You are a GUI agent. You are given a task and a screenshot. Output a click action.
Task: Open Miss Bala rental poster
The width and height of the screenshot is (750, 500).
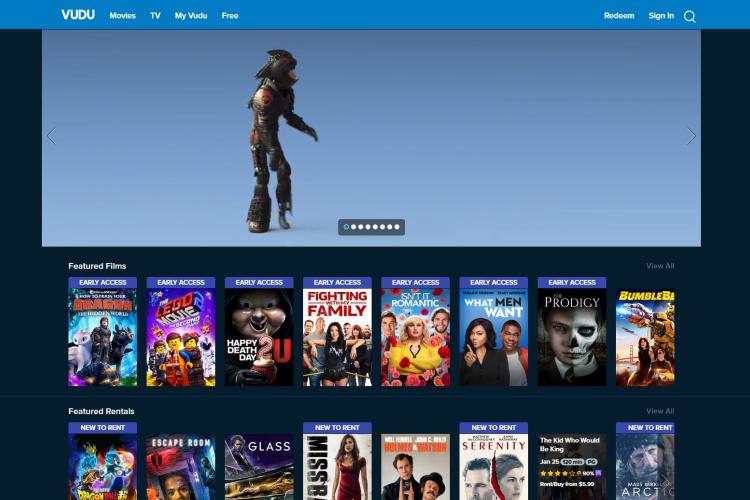point(337,461)
